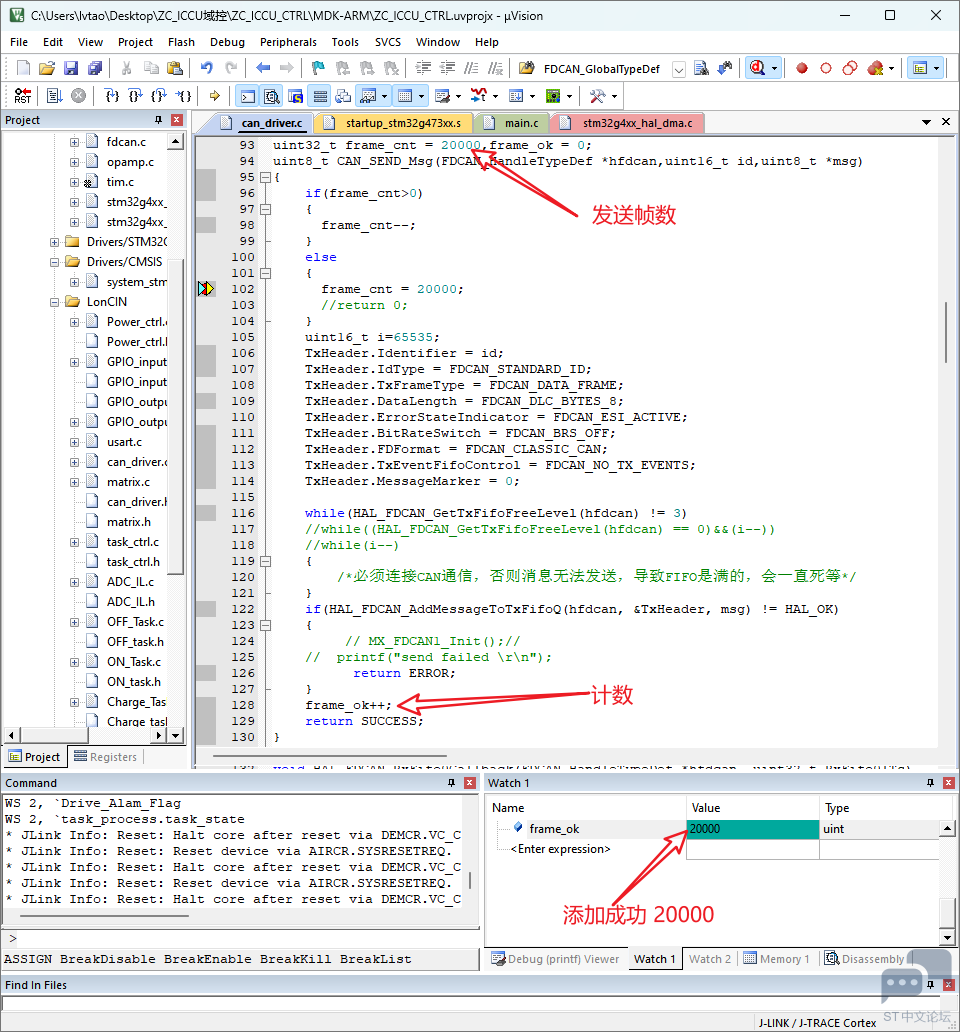Open the Watch 2 tab

709,959
